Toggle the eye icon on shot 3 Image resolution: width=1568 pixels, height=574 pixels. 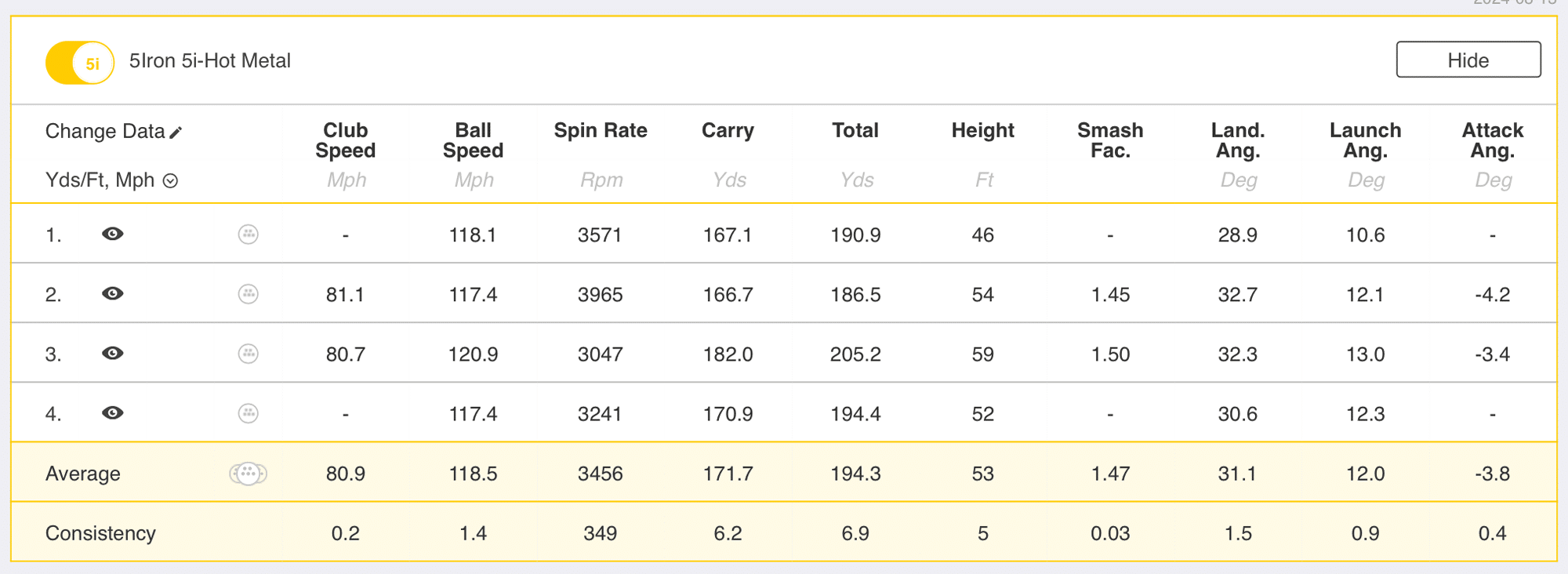point(113,353)
